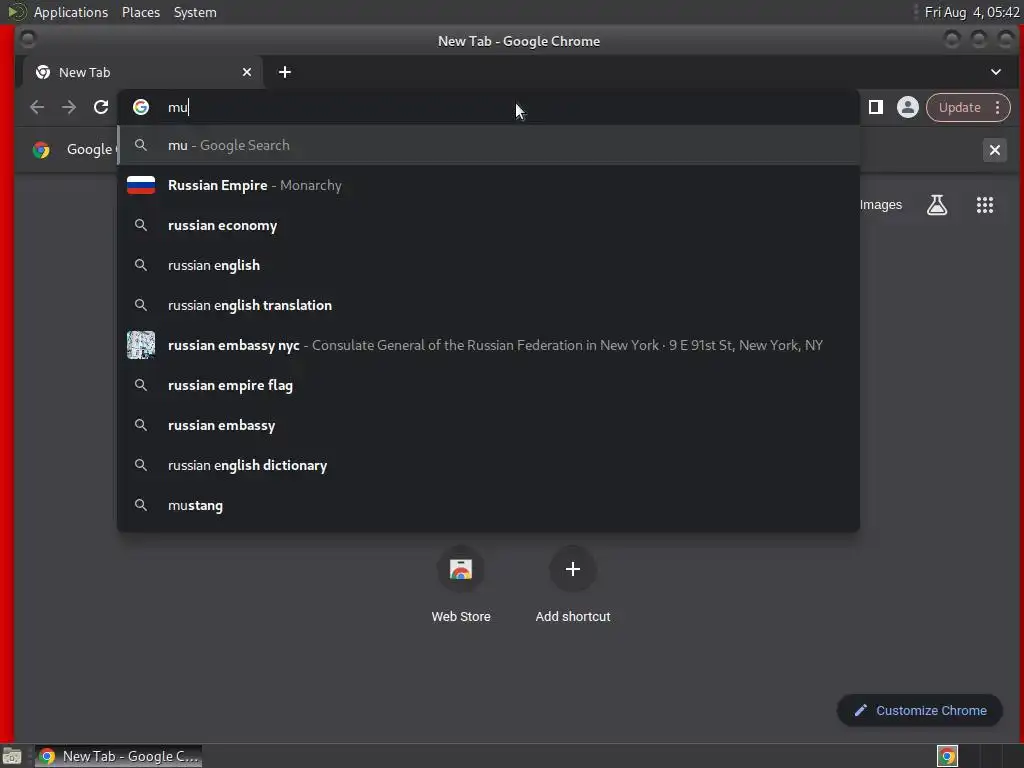
Task: Open the Chrome three-dot menu
Action: [x=997, y=108]
